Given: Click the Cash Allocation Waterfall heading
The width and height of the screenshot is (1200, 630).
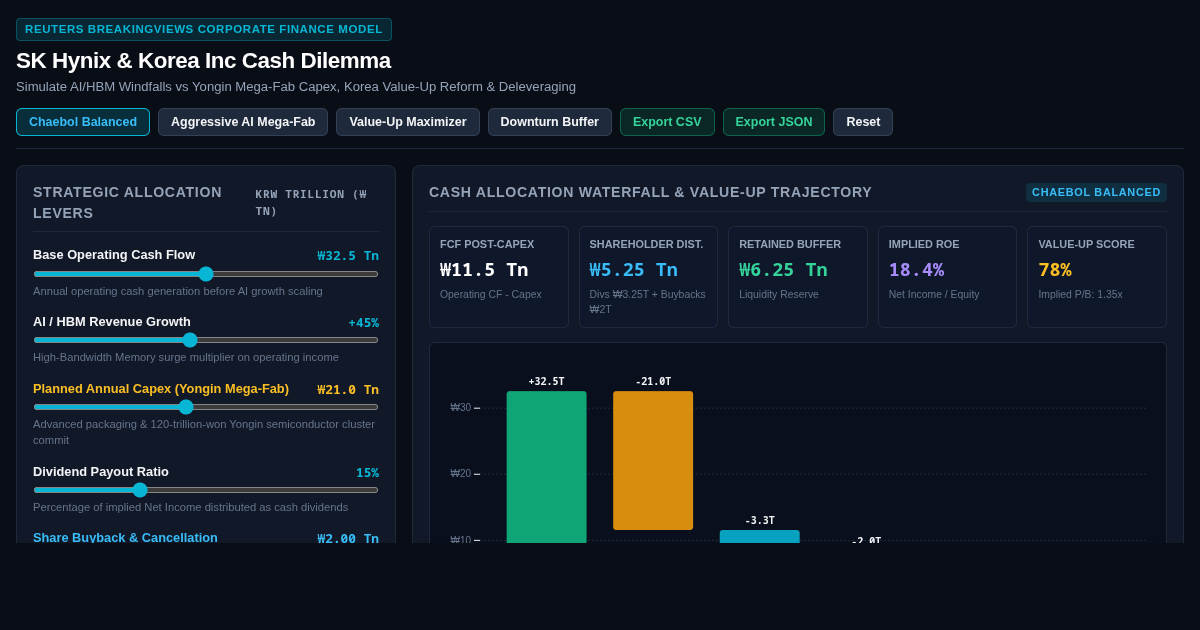Looking at the screenshot, I should tap(650, 192).
